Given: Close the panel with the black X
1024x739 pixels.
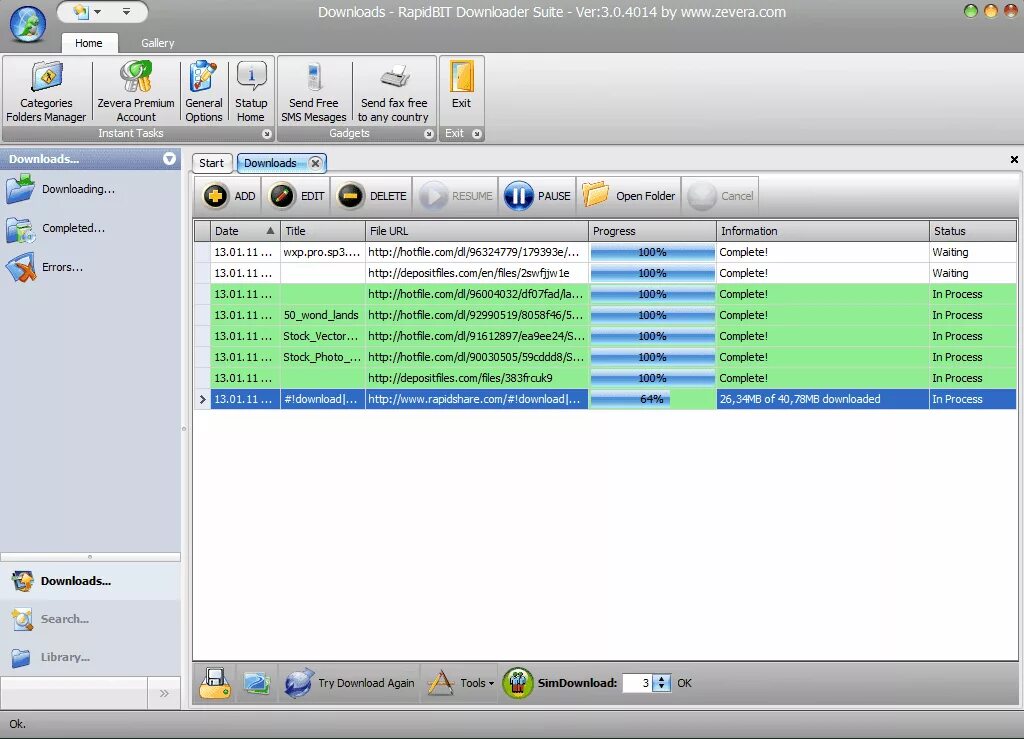Looking at the screenshot, I should tap(1014, 159).
